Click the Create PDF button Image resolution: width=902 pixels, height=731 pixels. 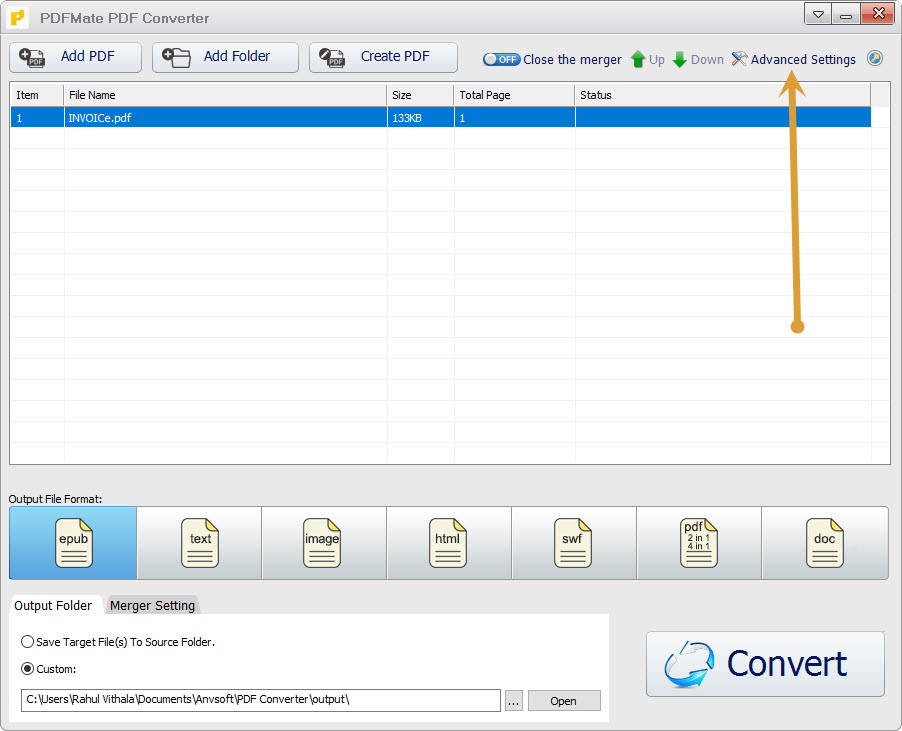point(383,58)
